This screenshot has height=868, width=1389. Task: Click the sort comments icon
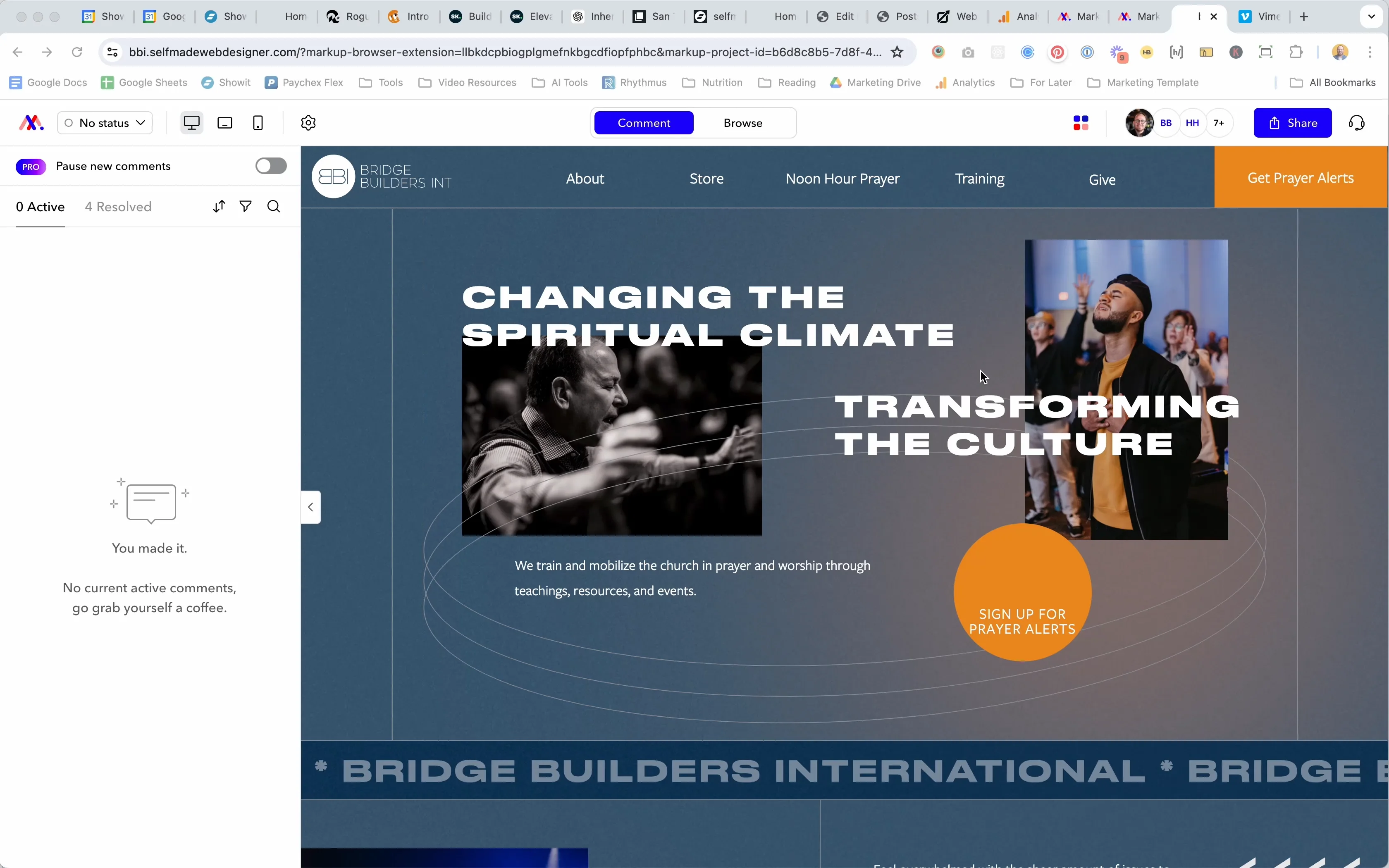[219, 207]
